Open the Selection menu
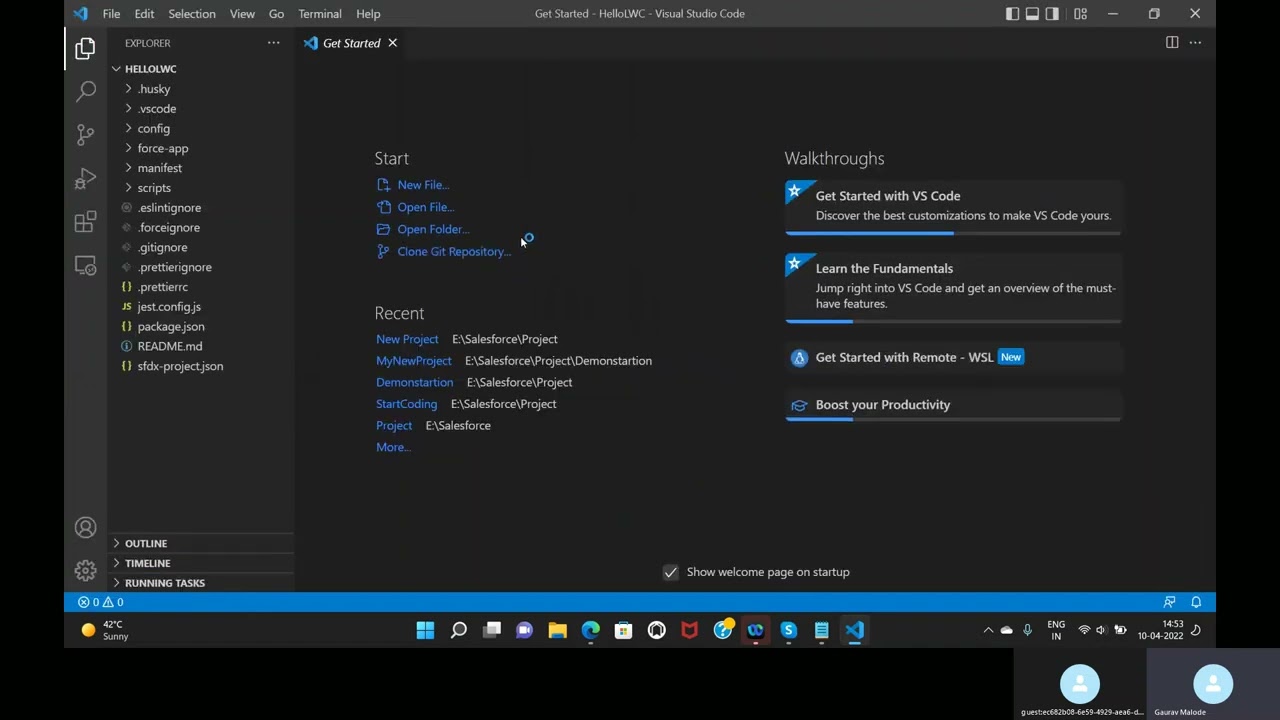The height and width of the screenshot is (720, 1280). 191,14
